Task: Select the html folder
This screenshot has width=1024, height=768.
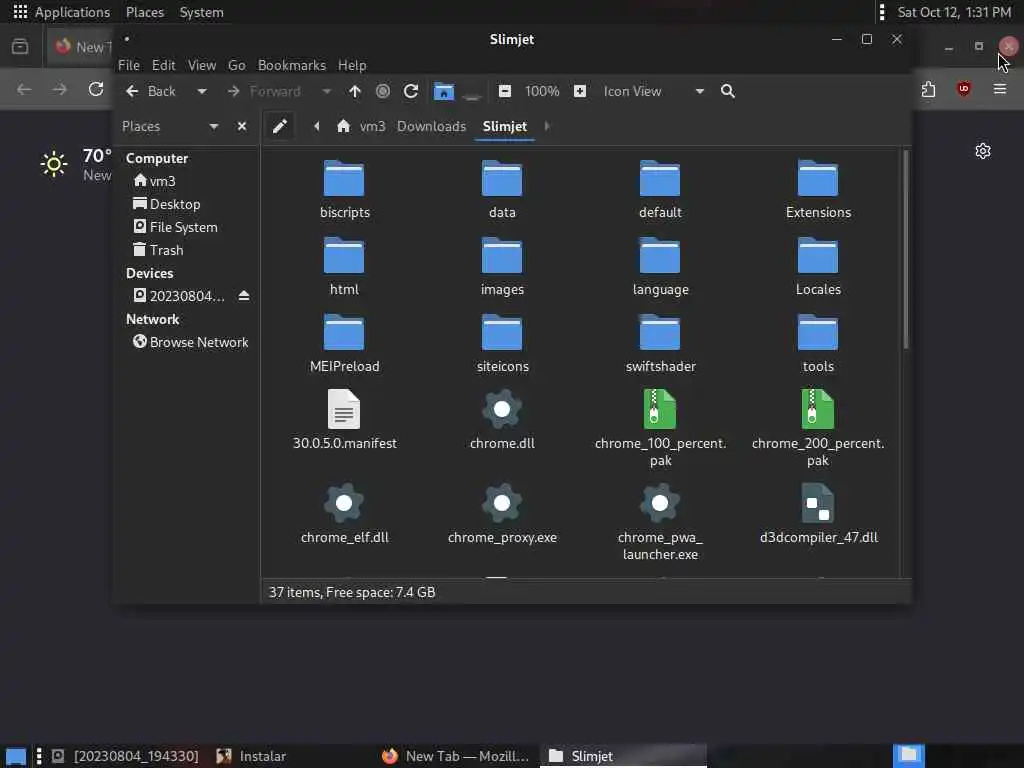Action: tap(344, 266)
